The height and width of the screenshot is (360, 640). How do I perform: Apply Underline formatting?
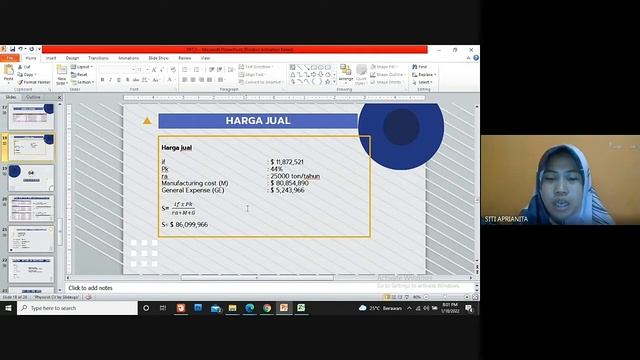coord(118,80)
